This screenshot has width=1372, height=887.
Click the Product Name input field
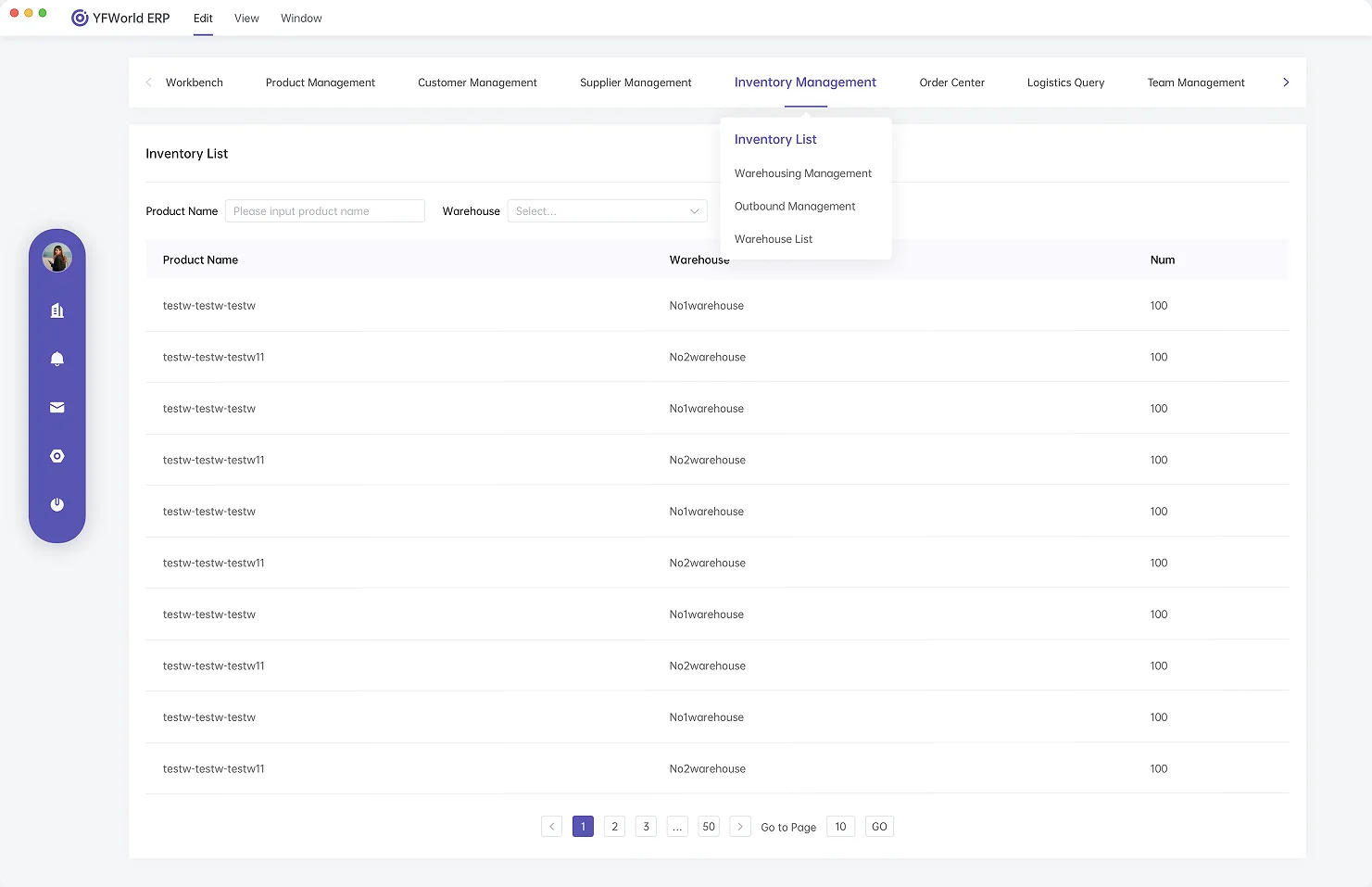[x=324, y=211]
